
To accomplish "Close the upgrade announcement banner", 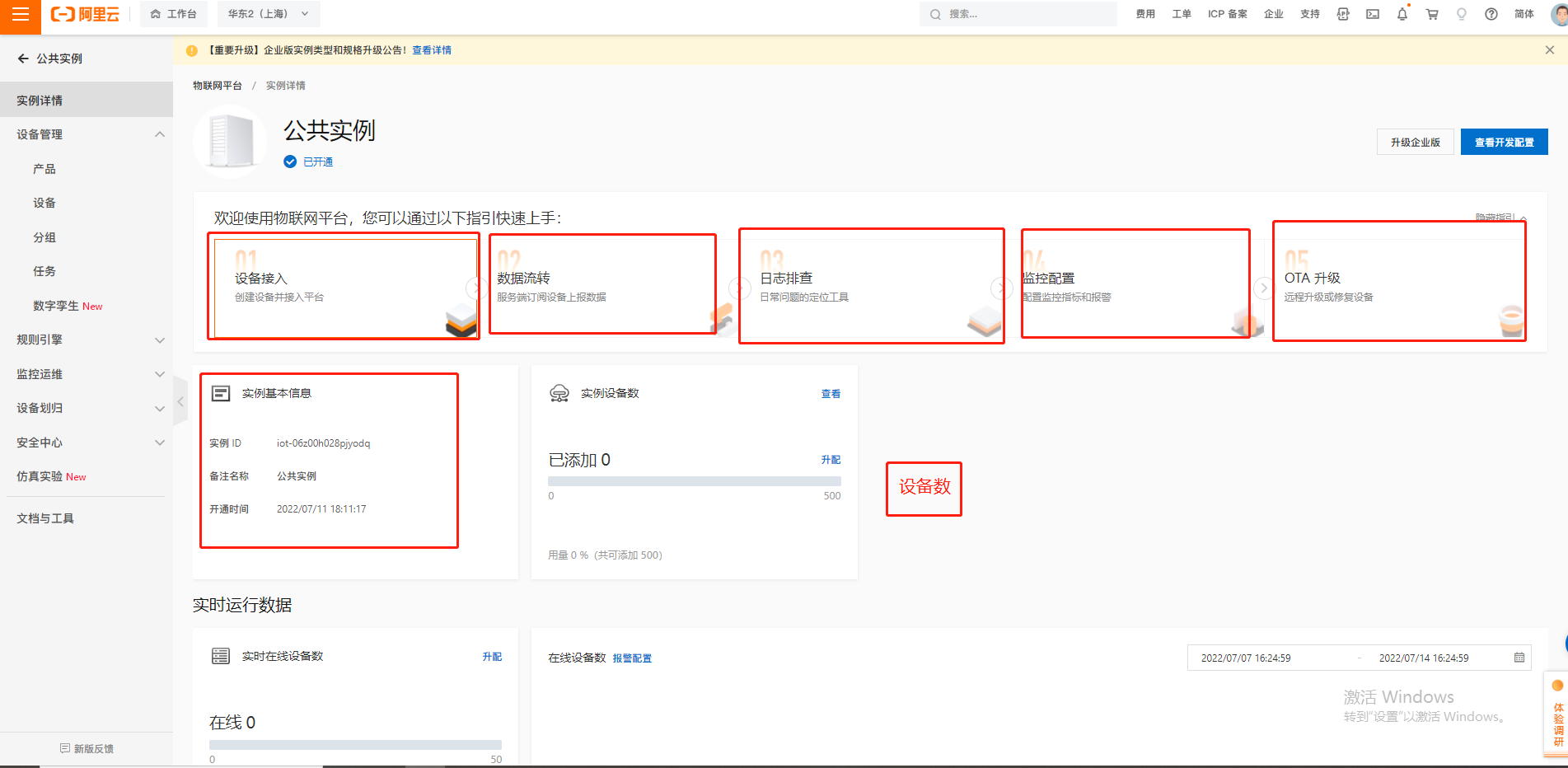I will [x=1550, y=50].
